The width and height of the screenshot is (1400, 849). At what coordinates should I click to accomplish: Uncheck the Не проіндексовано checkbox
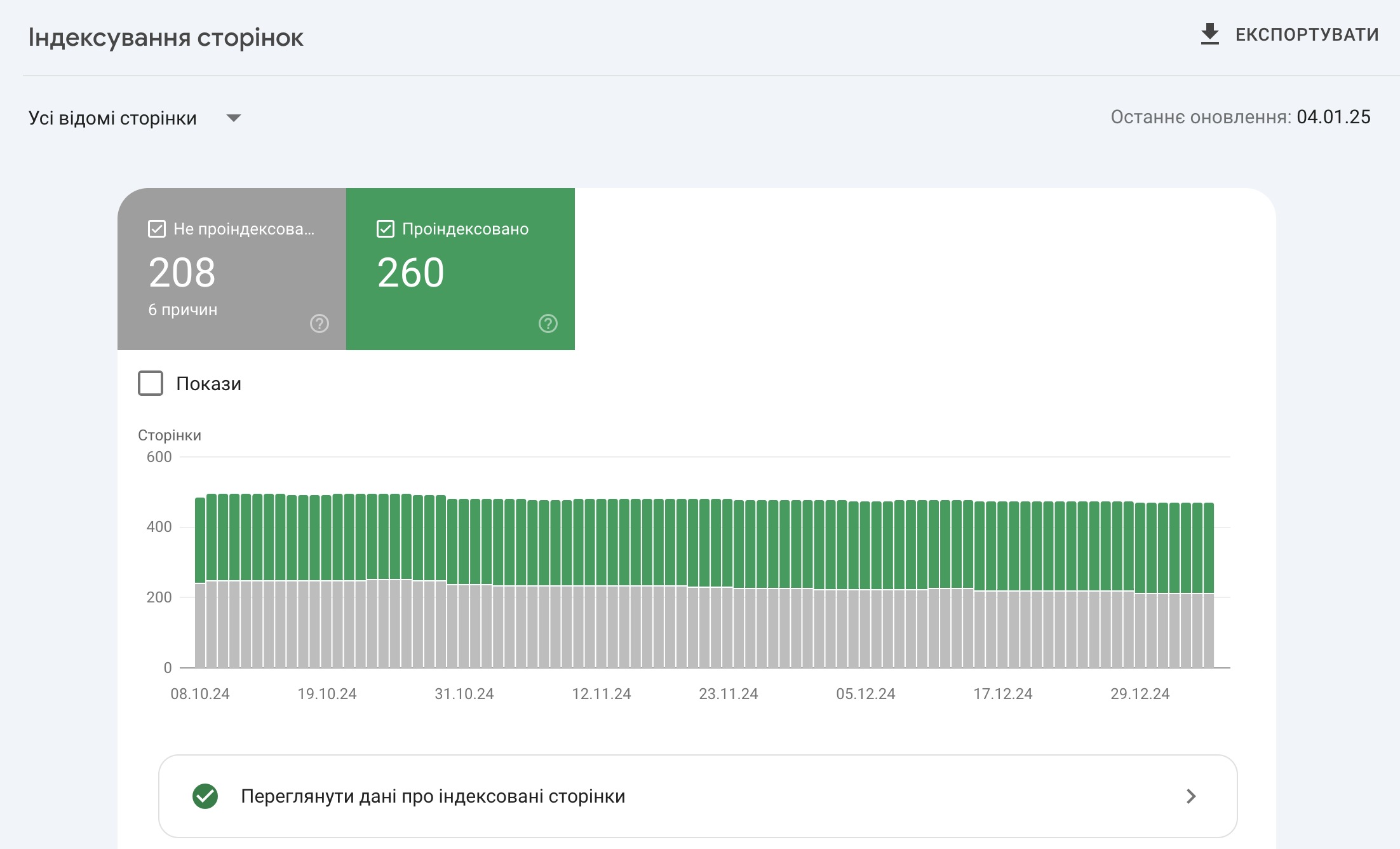click(x=157, y=229)
